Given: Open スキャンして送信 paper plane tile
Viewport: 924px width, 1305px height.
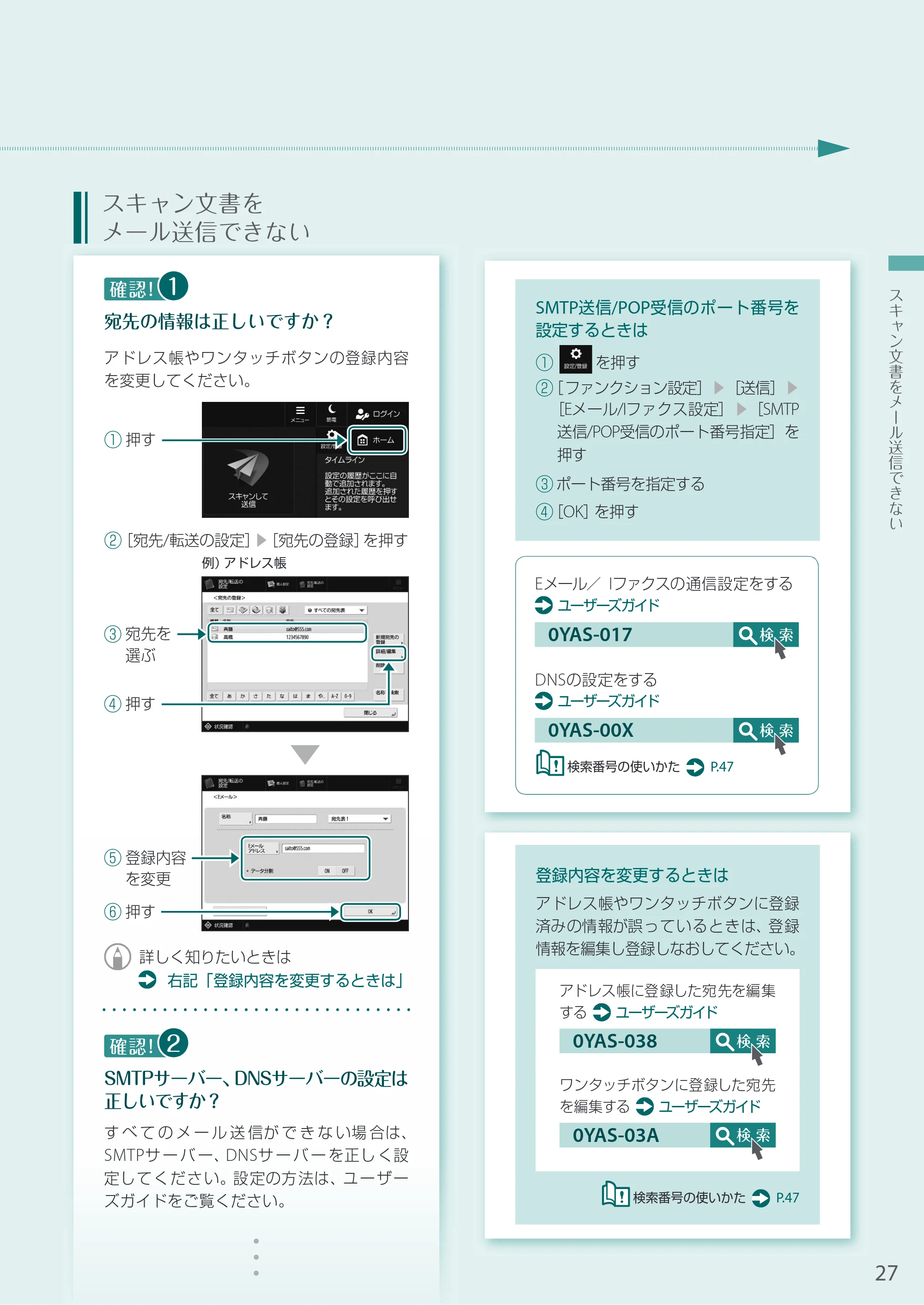Looking at the screenshot, I should pyautogui.click(x=248, y=478).
